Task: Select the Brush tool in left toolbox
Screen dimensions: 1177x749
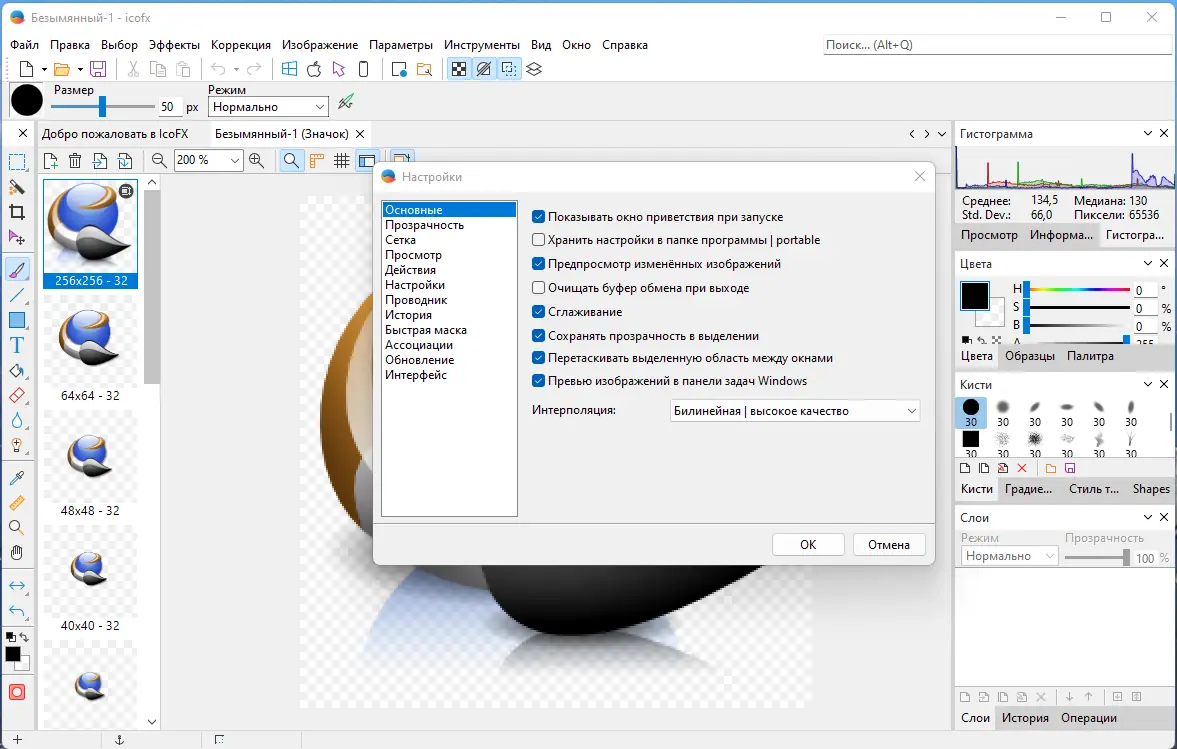Action: [x=17, y=269]
